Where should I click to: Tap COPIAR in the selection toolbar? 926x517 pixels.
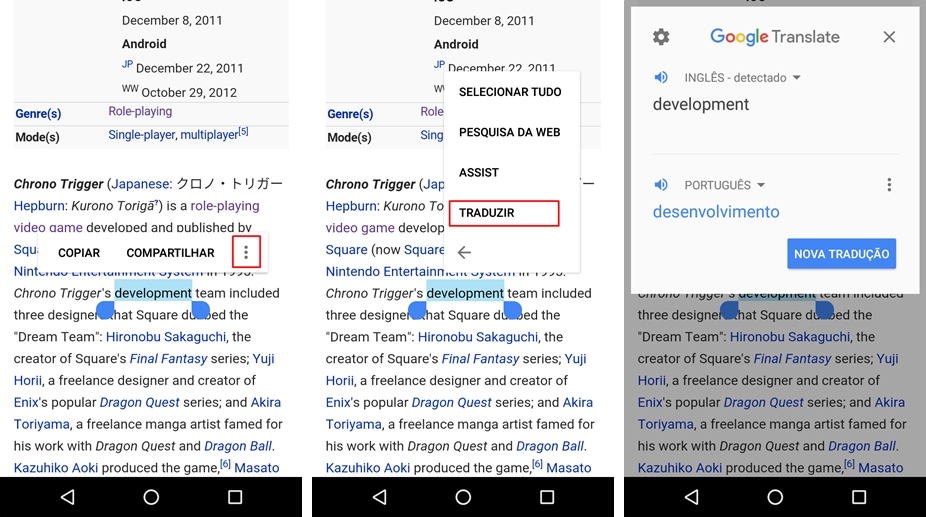click(79, 253)
